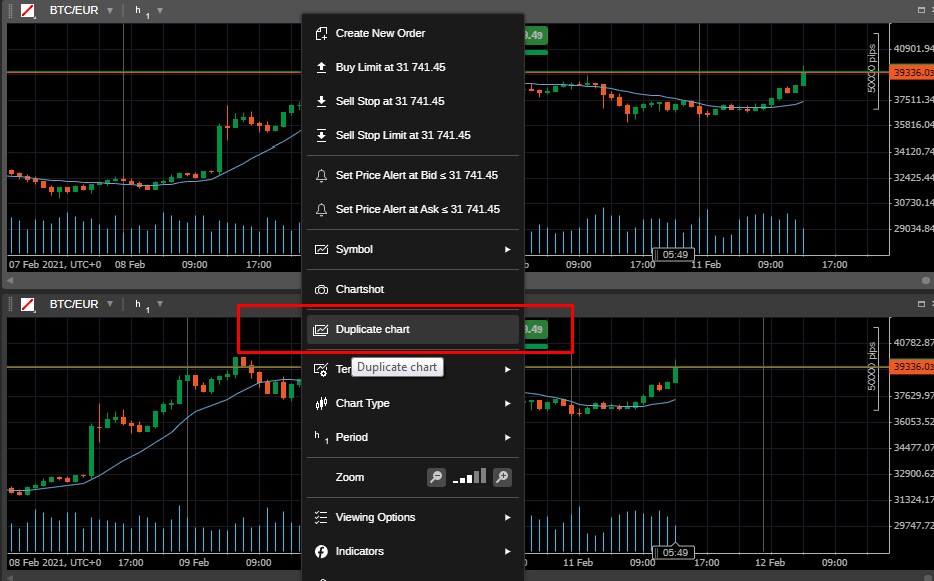Click the BTC/EUR symbol icon in top chart
This screenshot has height=581, width=934.
pyautogui.click(x=28, y=10)
